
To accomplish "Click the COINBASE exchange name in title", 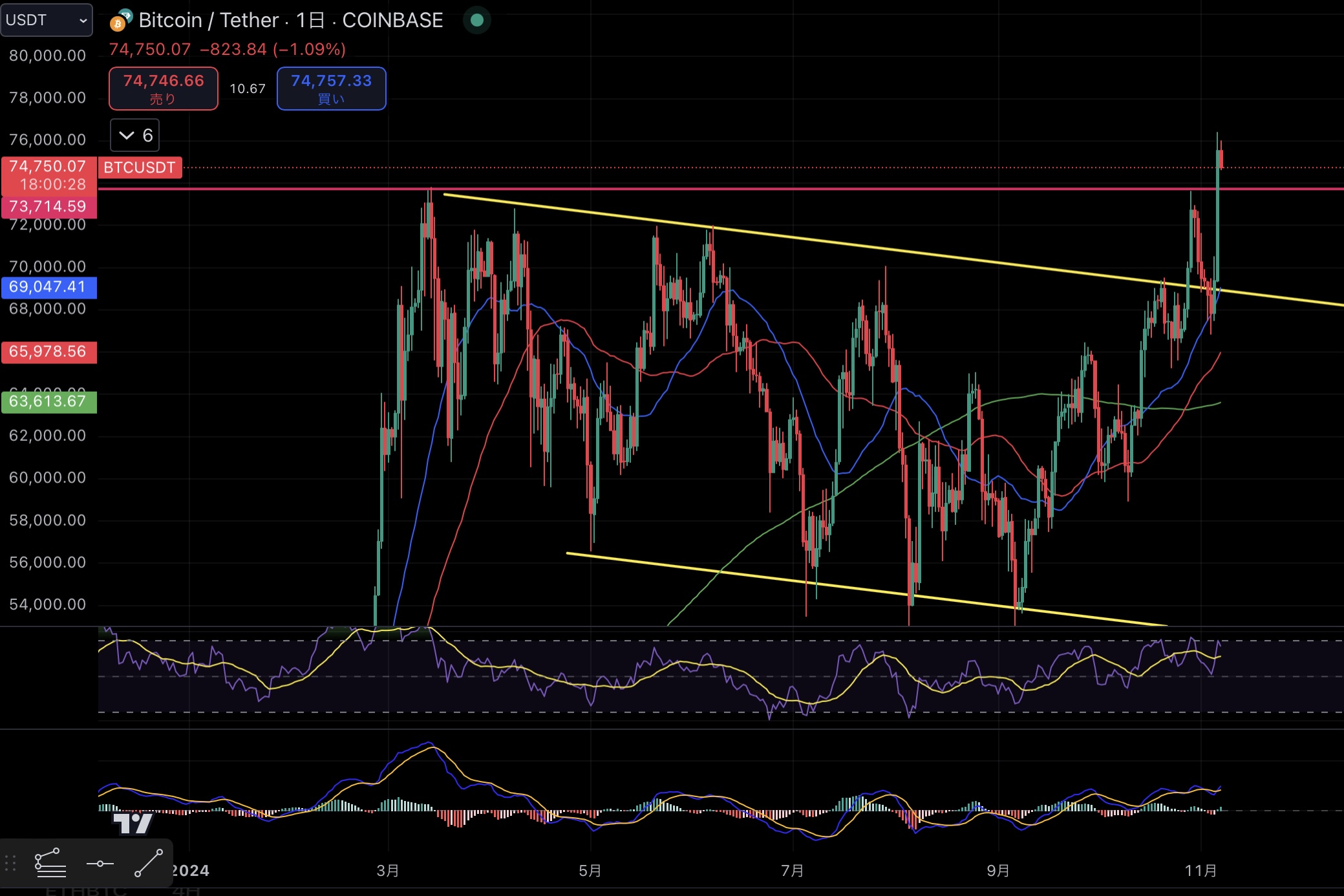I will click(x=392, y=21).
